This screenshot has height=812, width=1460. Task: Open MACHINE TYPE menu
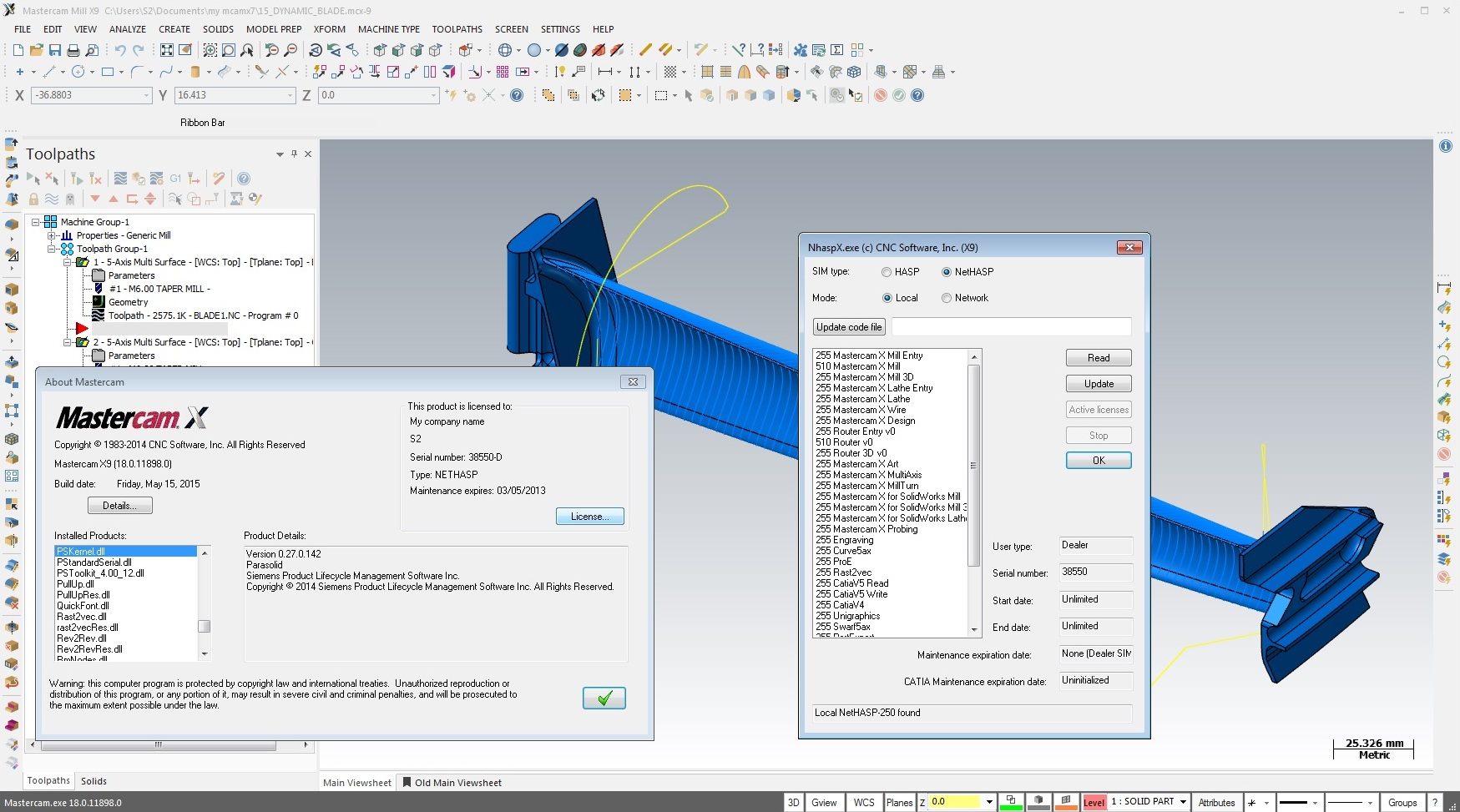tap(389, 29)
